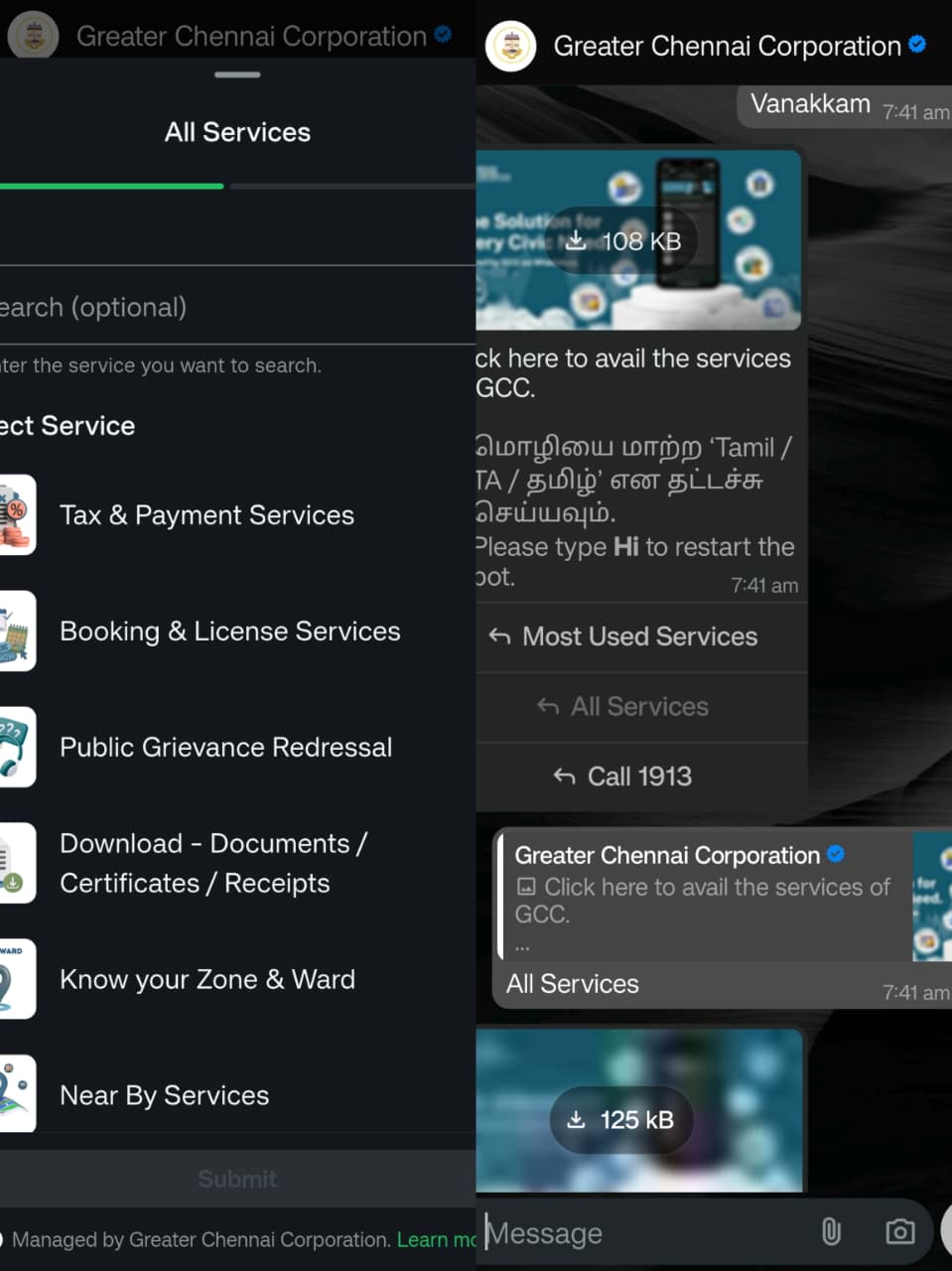Viewport: 952px width, 1271px height.
Task: Tap the Most Used Services quick reply
Action: click(x=641, y=636)
